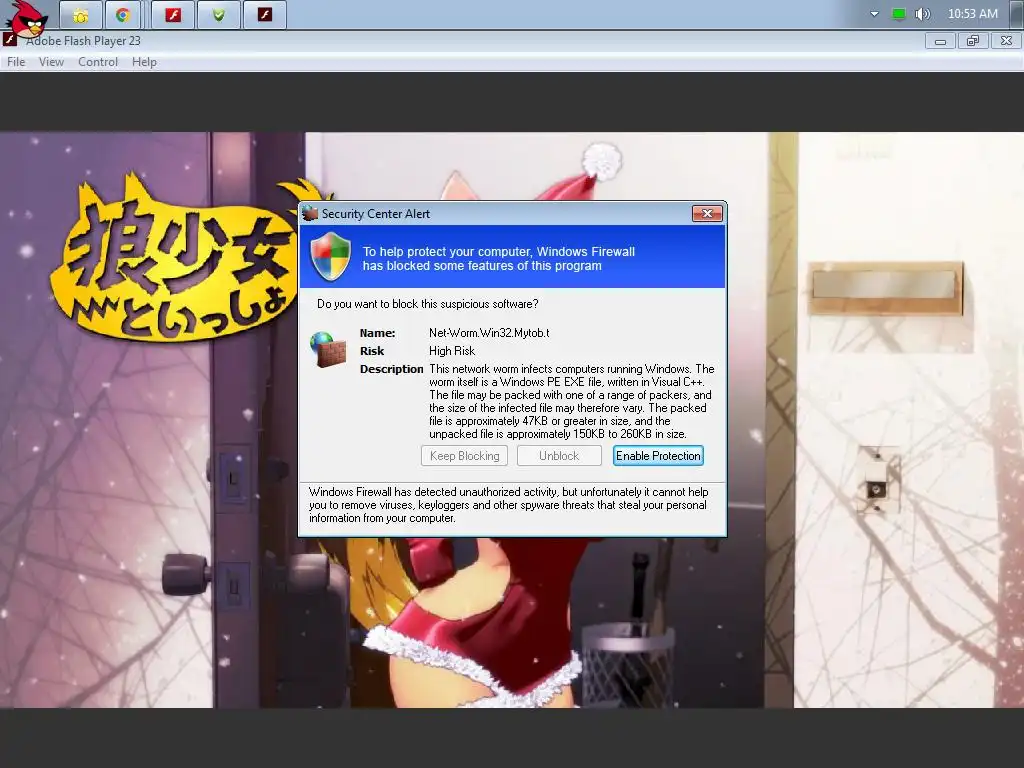Switch to the dark Flash Player taskbar icon
Image resolution: width=1024 pixels, height=768 pixels.
click(x=264, y=15)
